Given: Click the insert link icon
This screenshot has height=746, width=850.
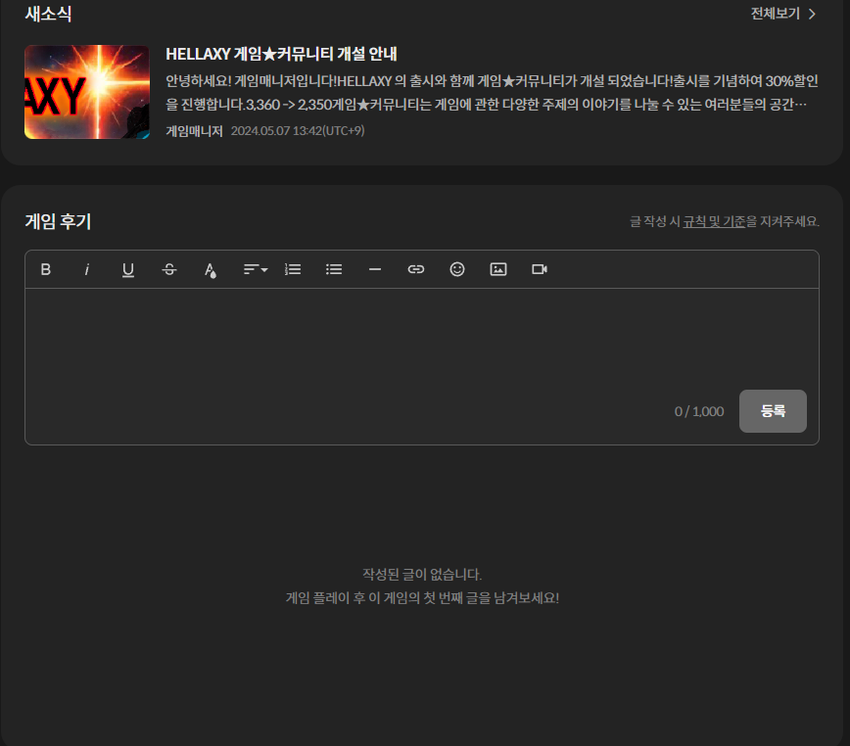Looking at the screenshot, I should (x=416, y=270).
